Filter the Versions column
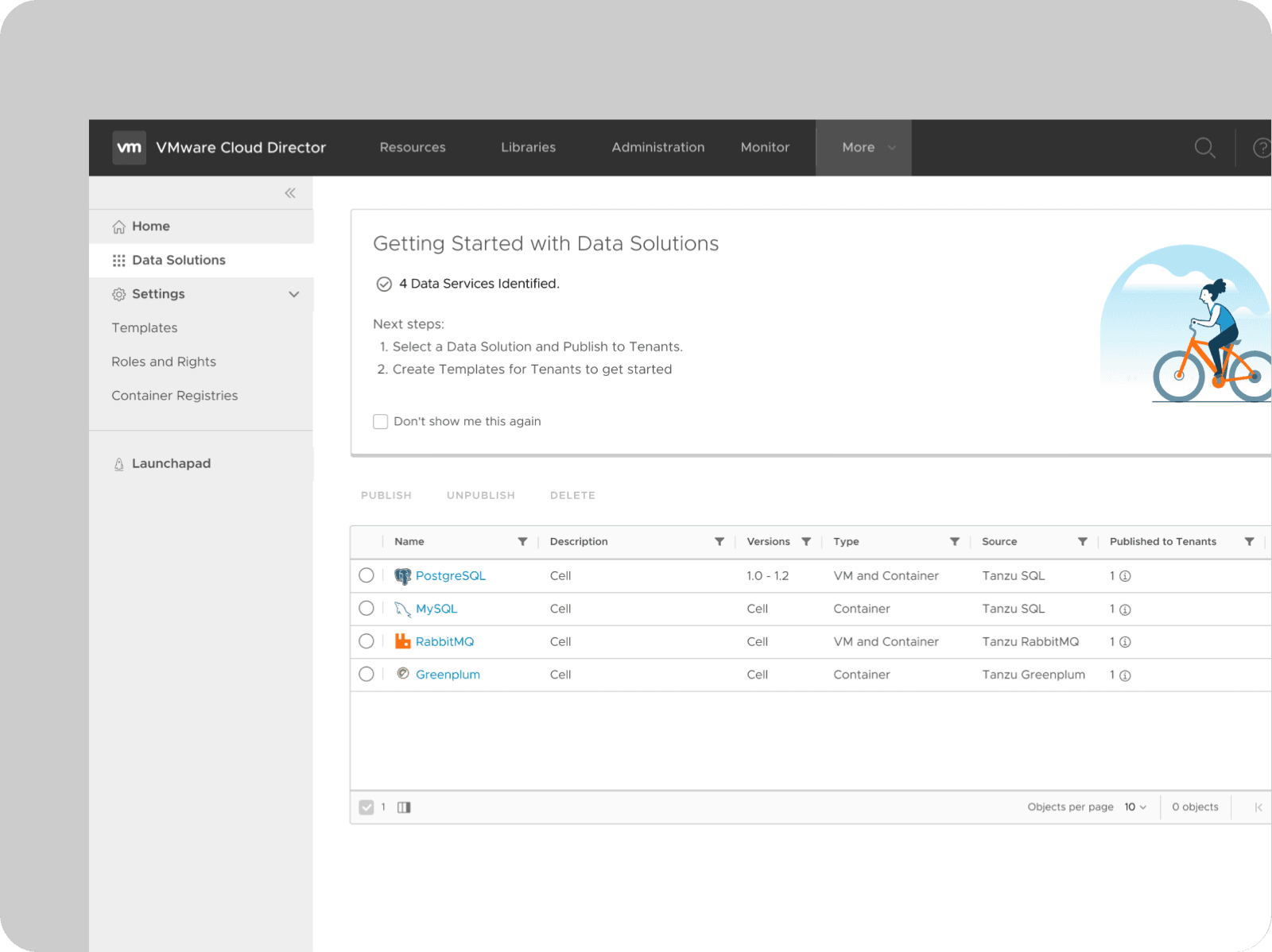Screen dimensions: 1272x952 (806, 542)
